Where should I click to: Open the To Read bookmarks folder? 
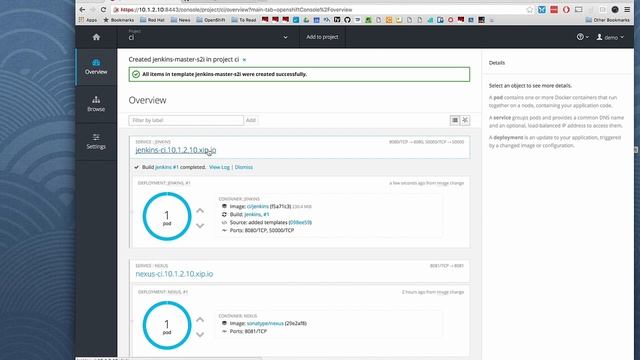pyautogui.click(x=244, y=20)
